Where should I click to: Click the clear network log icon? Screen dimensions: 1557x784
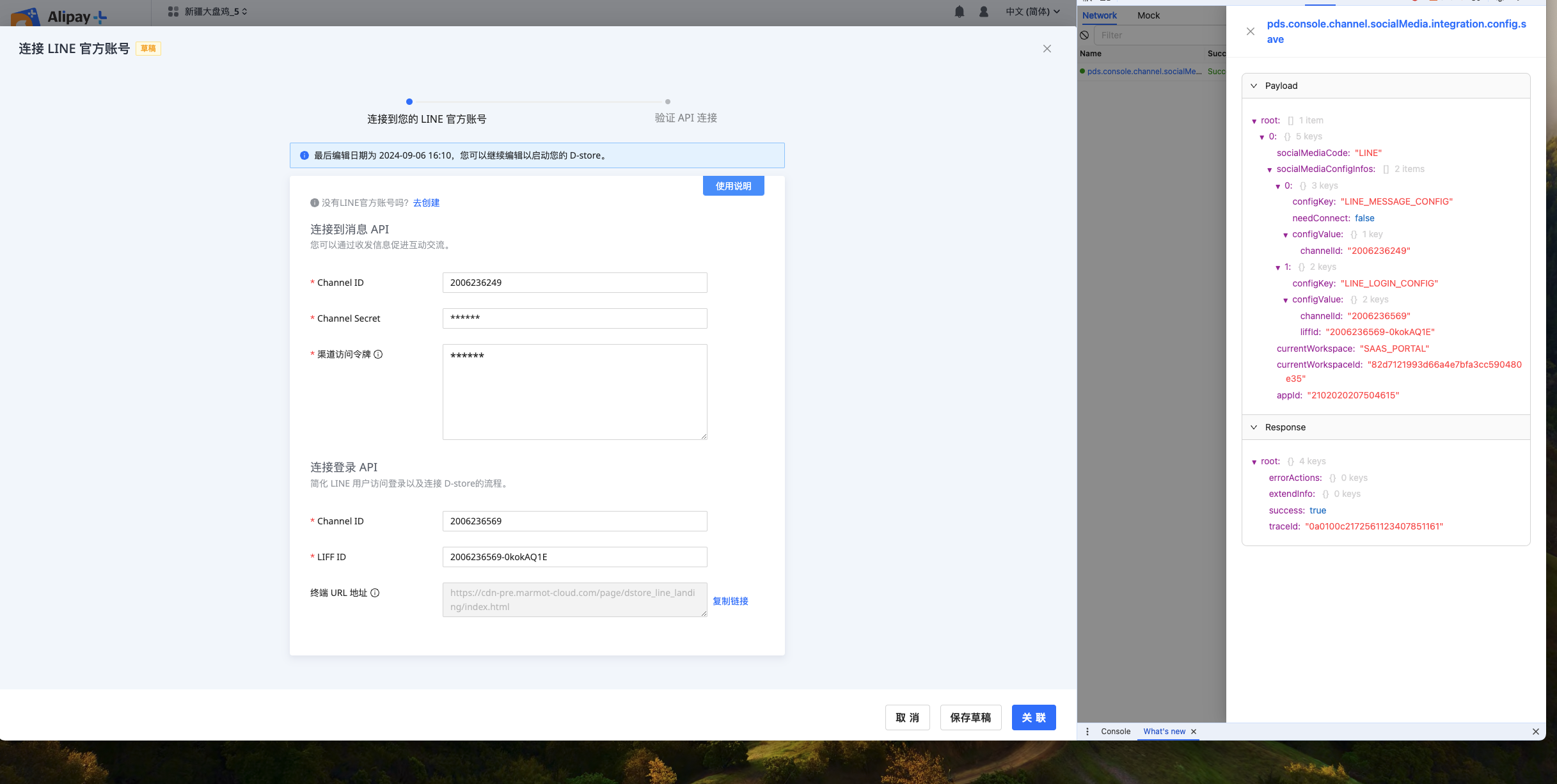[x=1084, y=35]
